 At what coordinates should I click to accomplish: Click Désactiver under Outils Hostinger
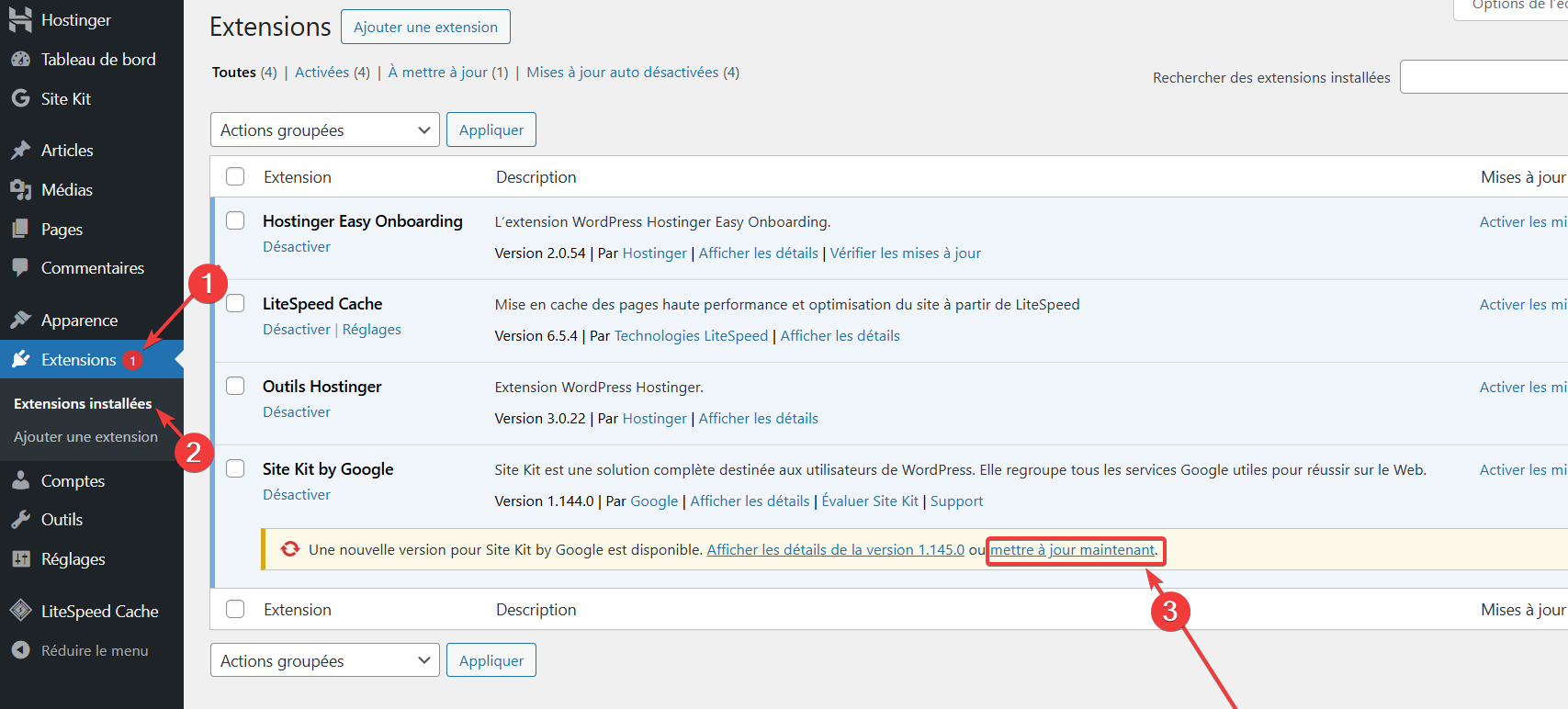(297, 412)
